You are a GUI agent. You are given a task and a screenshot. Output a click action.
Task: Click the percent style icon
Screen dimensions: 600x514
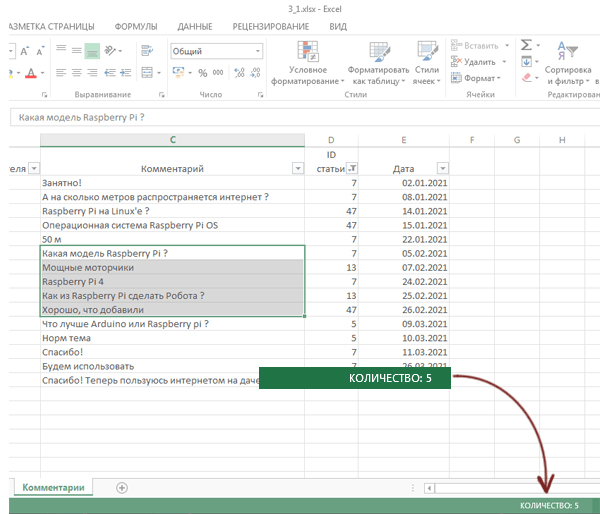click(x=203, y=73)
